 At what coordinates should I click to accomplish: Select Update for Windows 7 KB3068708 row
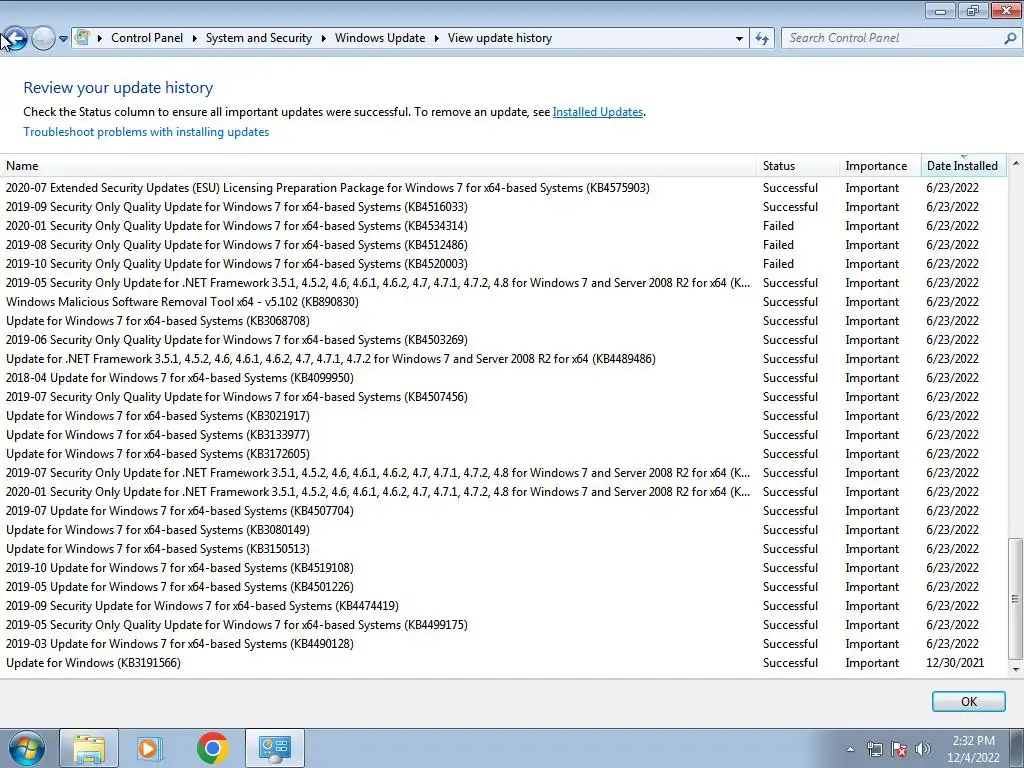[x=503, y=321]
